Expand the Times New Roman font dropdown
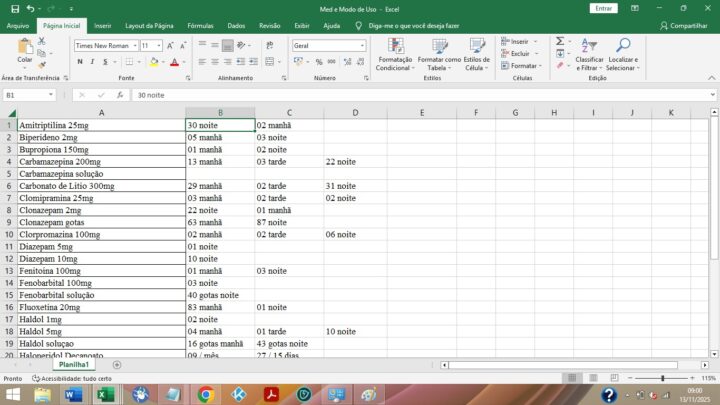 pos(134,46)
